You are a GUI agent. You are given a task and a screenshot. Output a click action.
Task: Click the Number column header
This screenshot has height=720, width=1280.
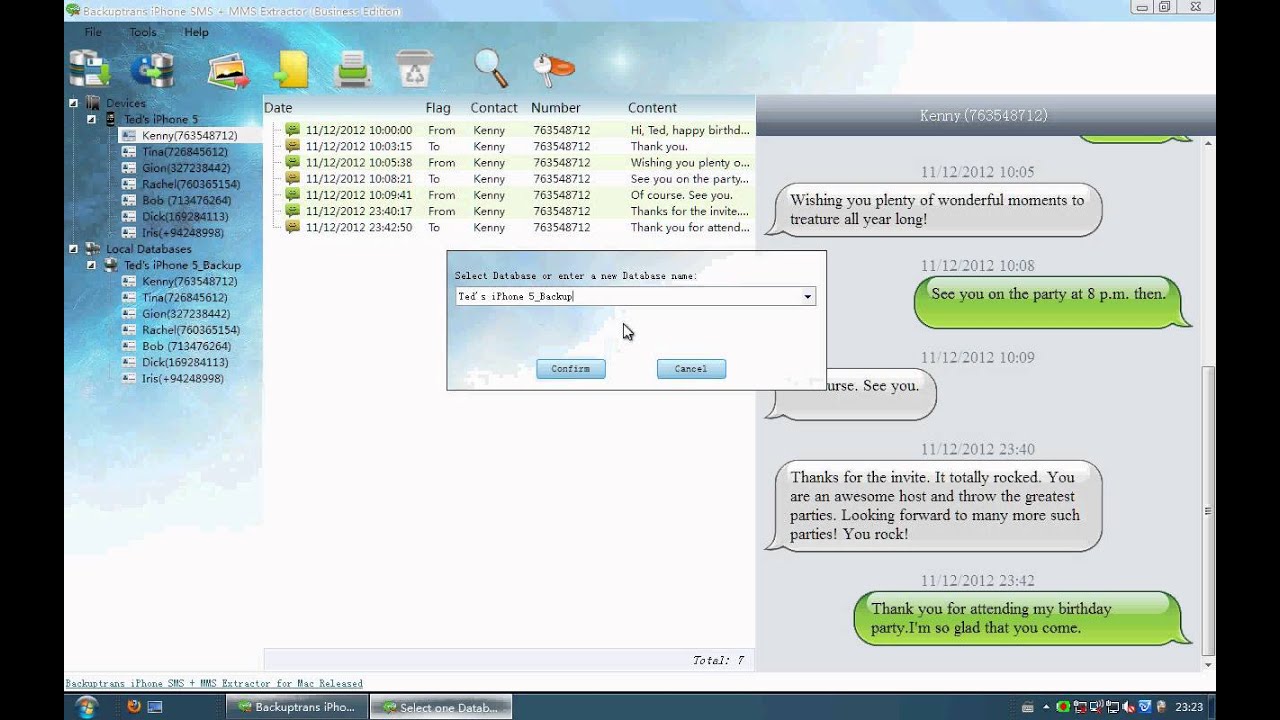(556, 108)
